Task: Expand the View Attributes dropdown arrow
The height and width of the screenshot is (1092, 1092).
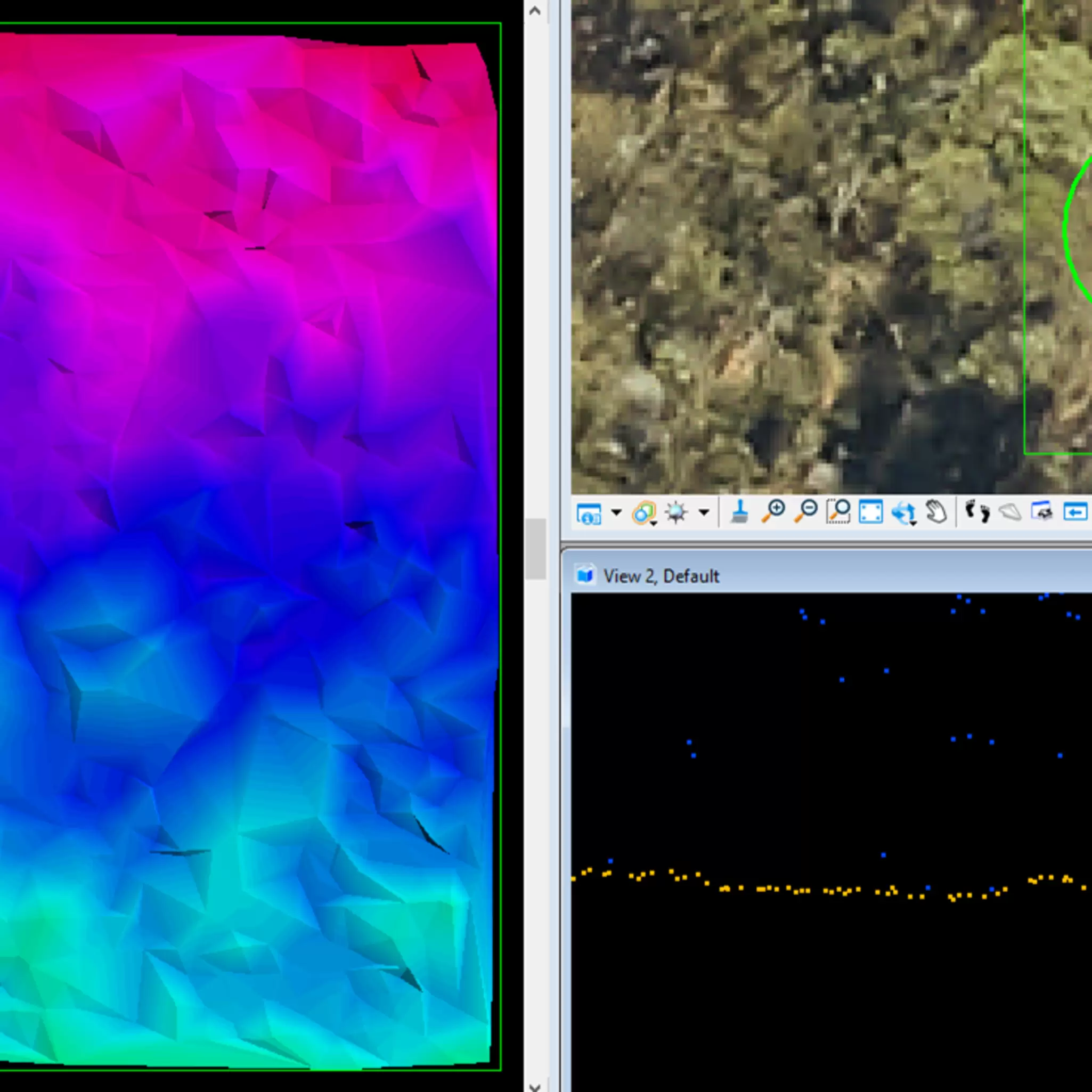Action: 616,512
